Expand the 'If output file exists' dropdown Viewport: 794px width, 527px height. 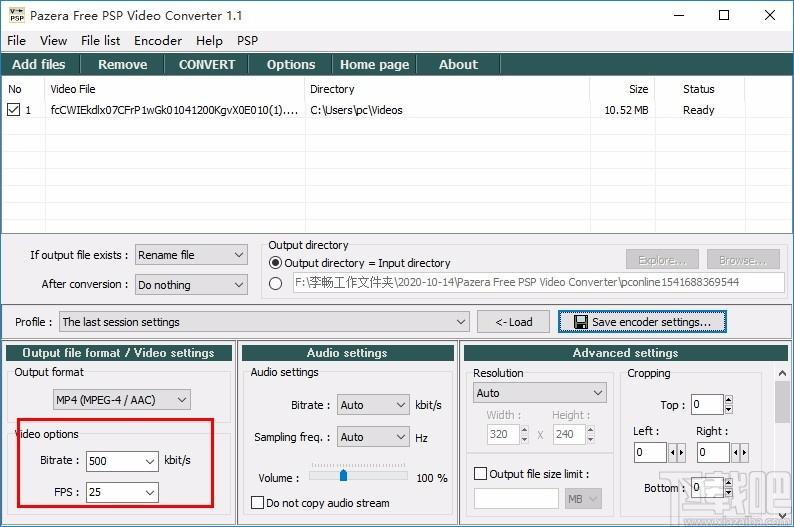(191, 255)
